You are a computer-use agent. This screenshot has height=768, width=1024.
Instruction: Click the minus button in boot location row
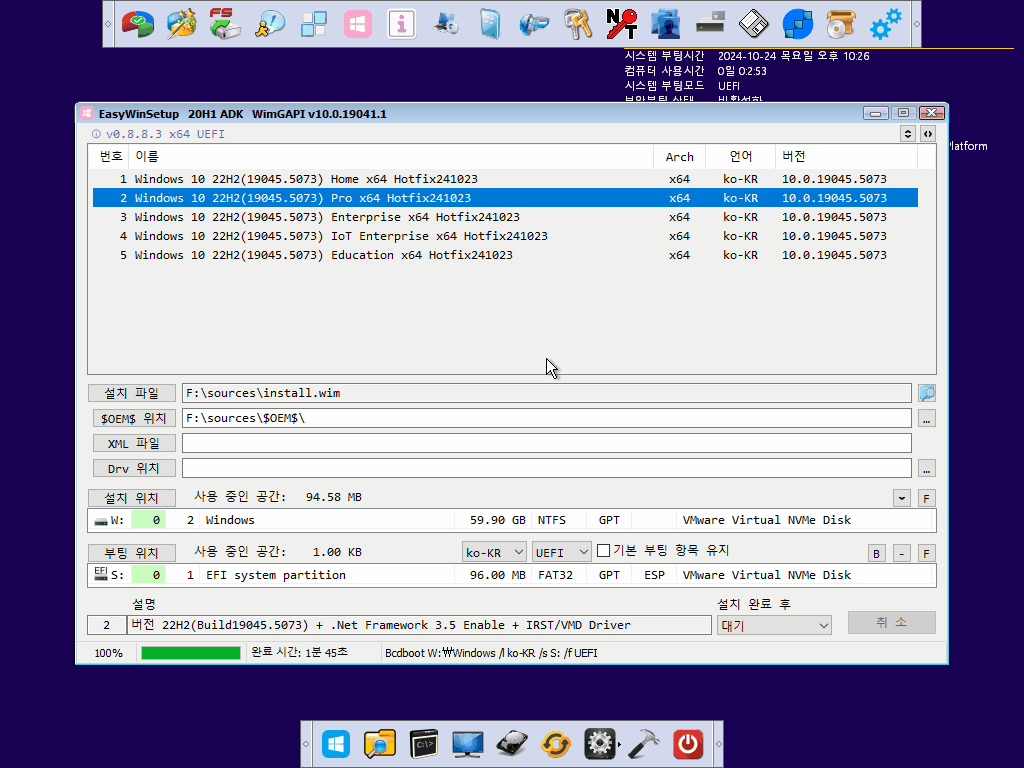[901, 553]
